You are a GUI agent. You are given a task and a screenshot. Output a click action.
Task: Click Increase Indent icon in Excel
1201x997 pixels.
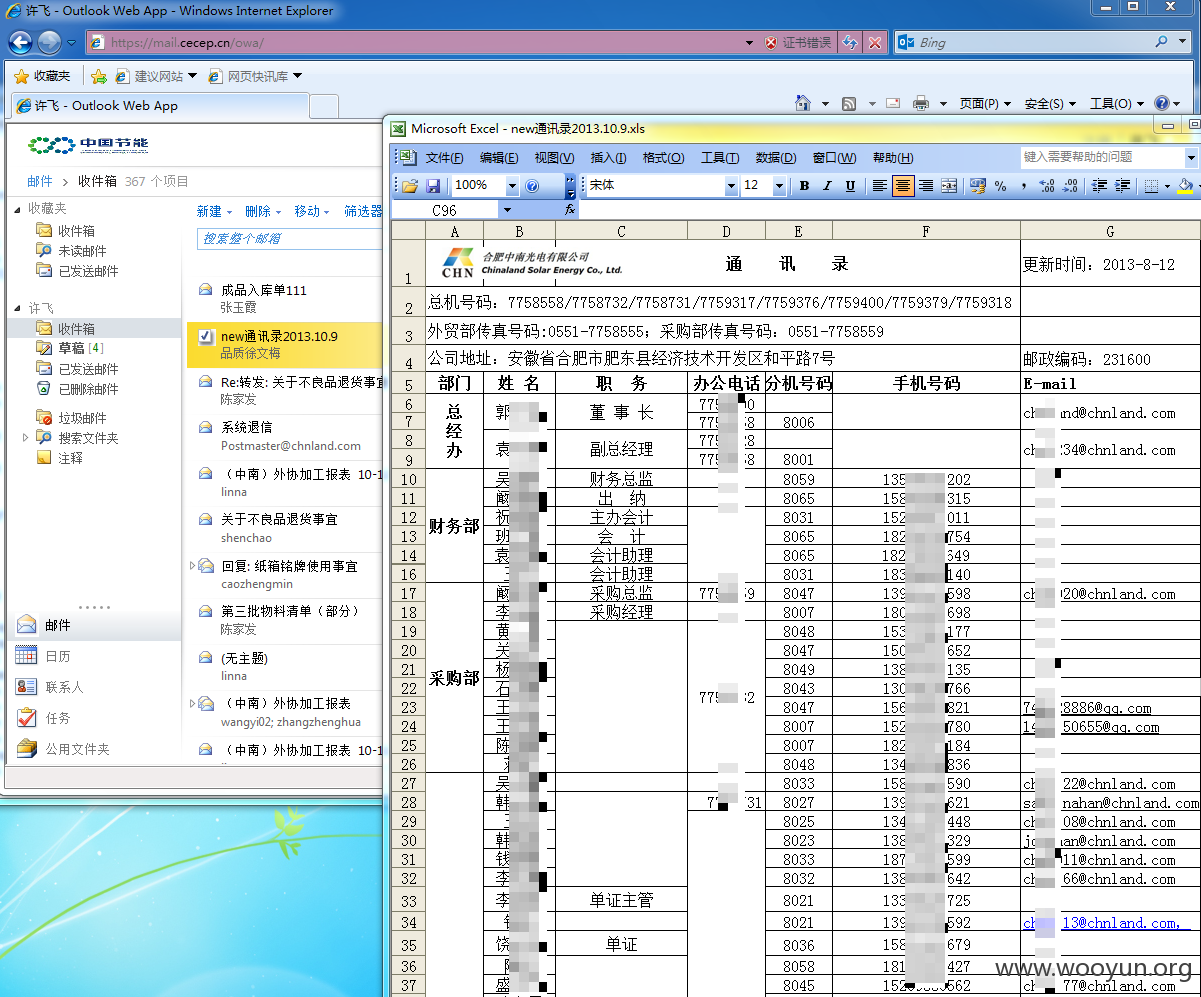click(1122, 186)
